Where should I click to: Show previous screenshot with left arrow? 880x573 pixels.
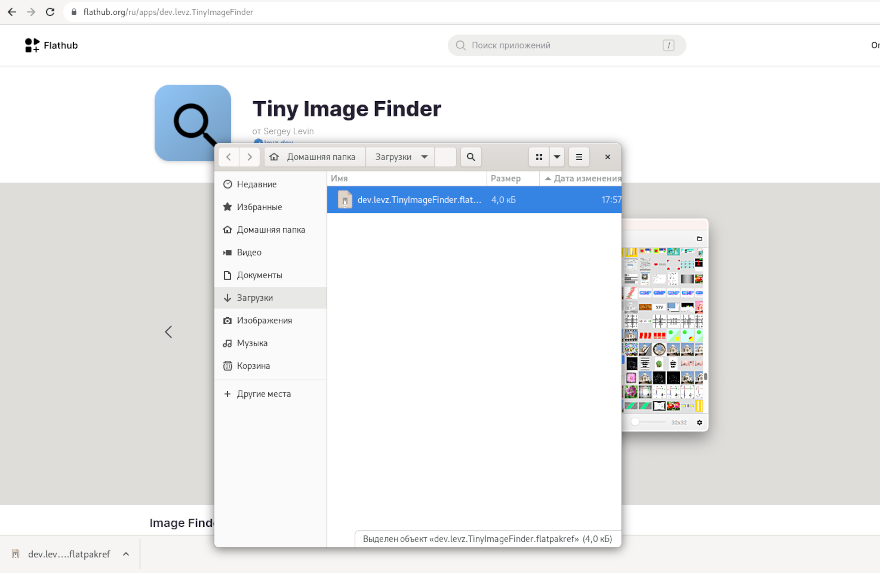pyautogui.click(x=168, y=332)
